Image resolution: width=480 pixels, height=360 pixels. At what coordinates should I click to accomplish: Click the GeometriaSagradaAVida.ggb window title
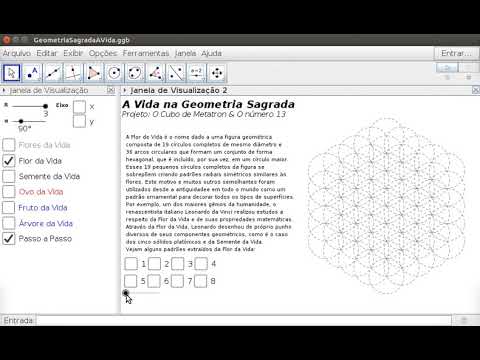tap(81, 40)
